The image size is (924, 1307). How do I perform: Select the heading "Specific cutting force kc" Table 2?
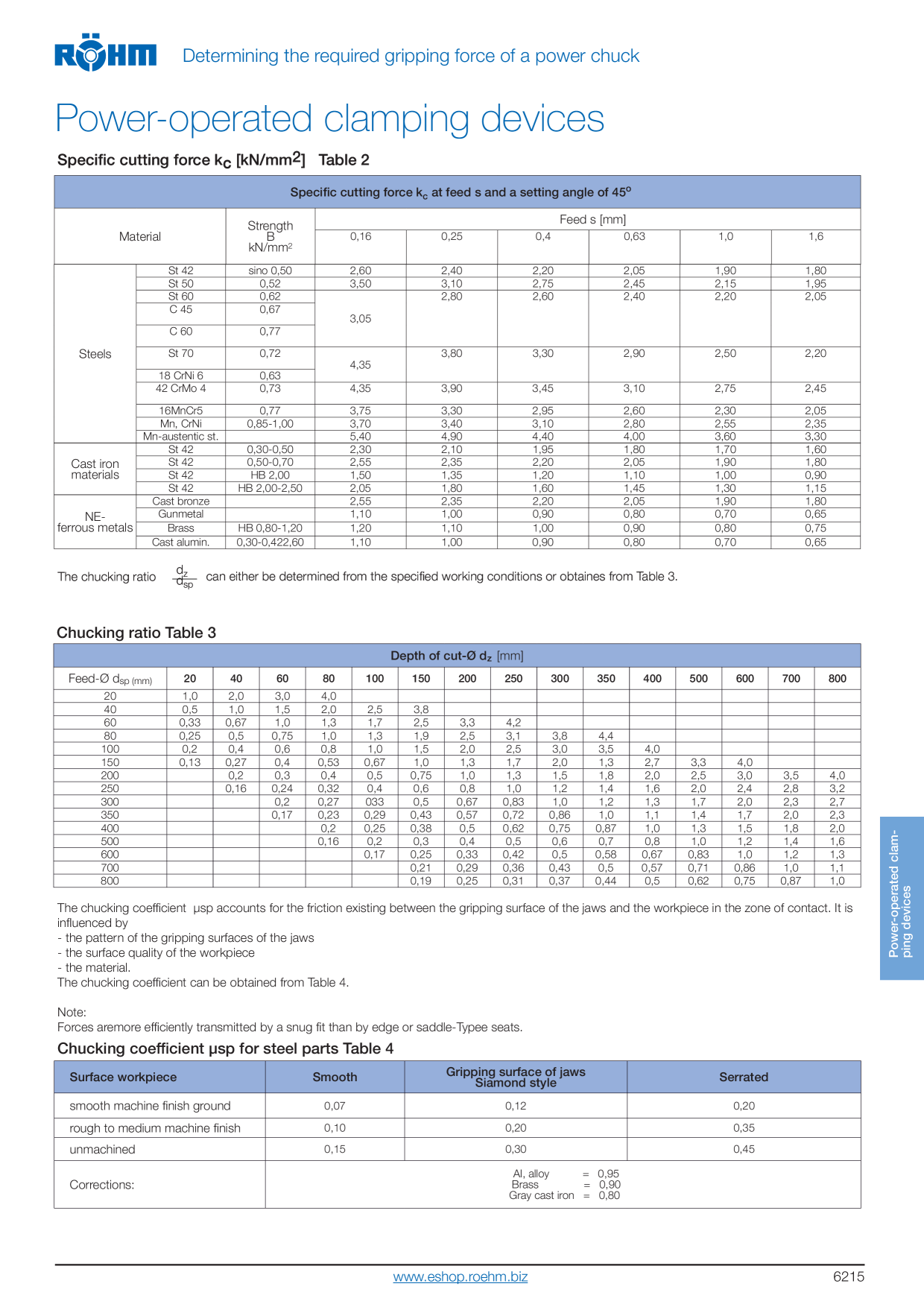213,159
